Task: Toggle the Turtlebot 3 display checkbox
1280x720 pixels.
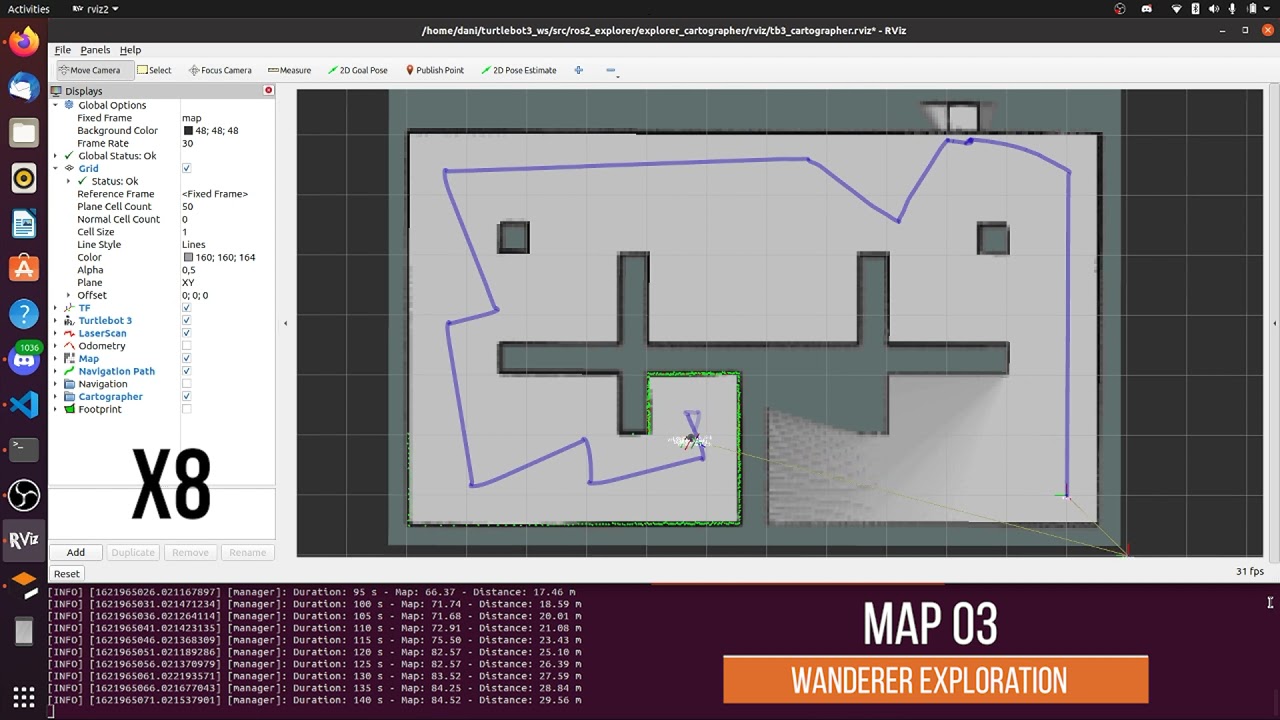Action: 186,320
